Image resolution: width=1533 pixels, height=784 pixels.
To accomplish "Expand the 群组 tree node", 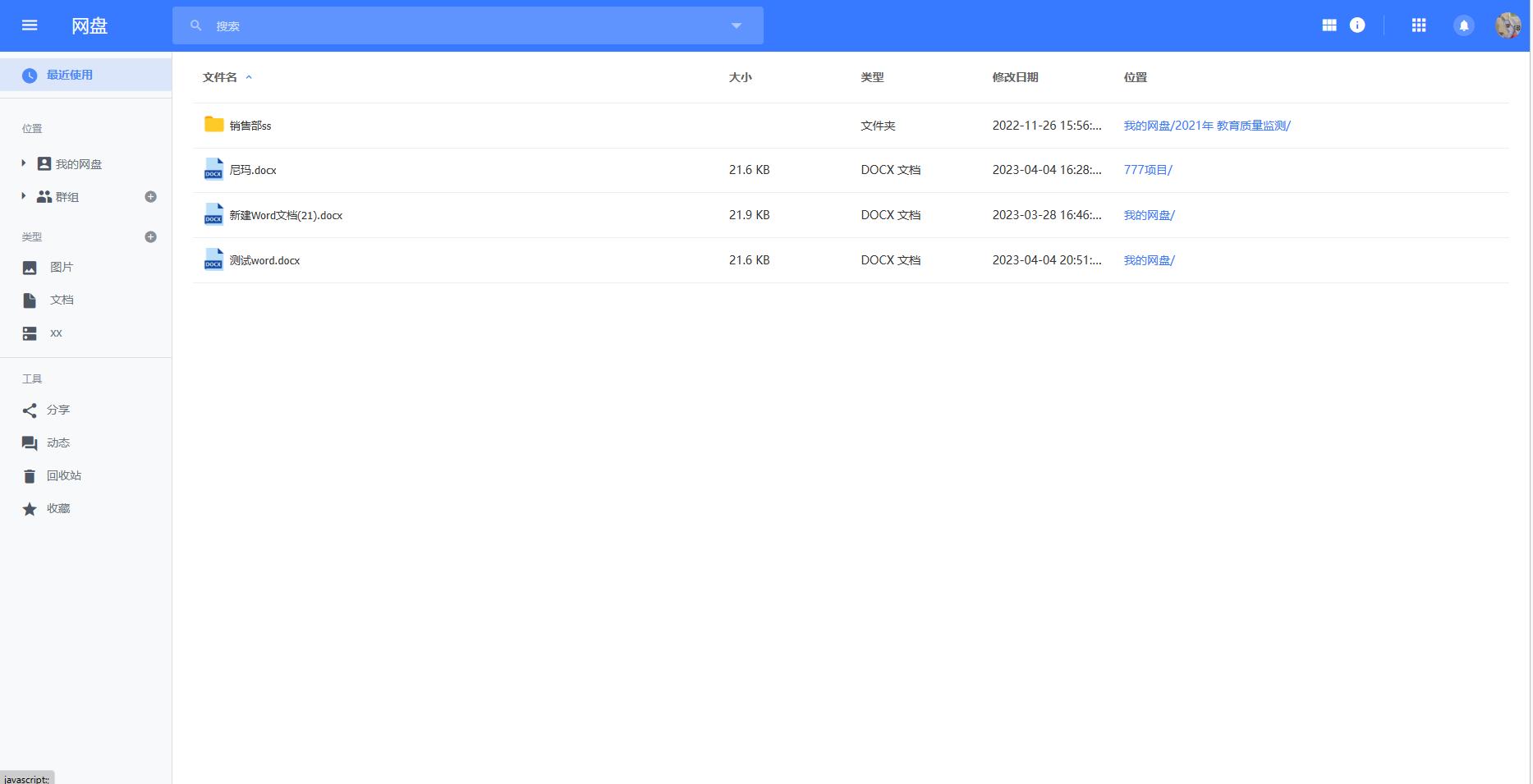I will point(24,196).
